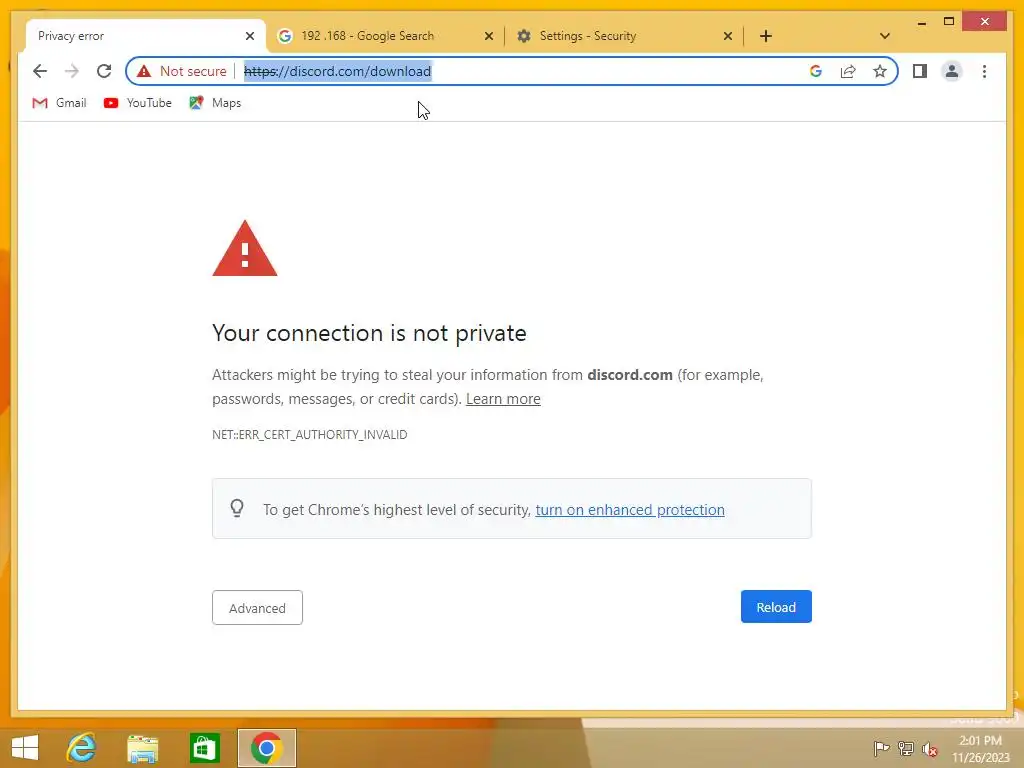The image size is (1024, 768).
Task: Open Action Center flag tray icon
Action: point(881,748)
